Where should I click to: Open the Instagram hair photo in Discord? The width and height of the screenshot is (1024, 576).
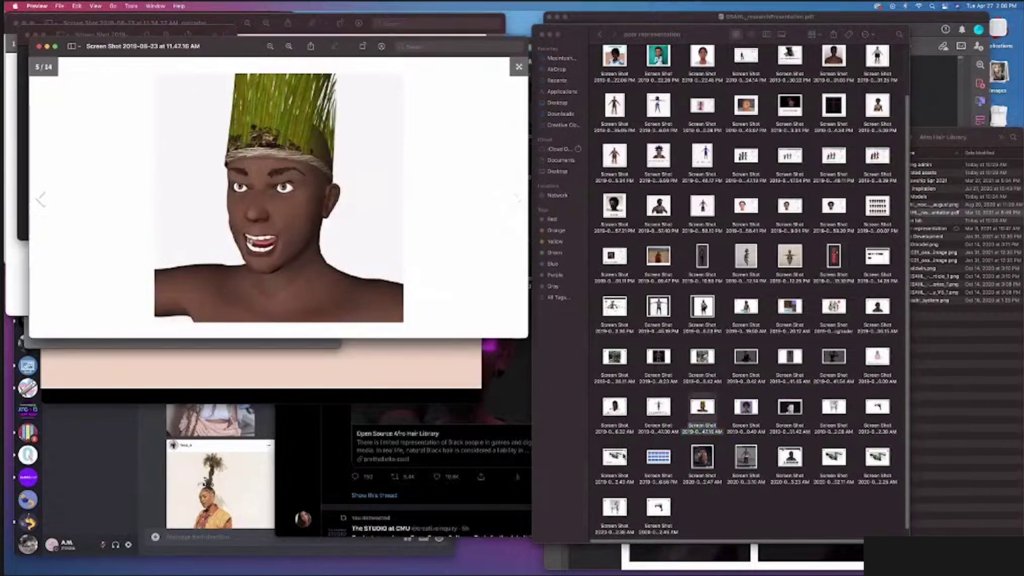220,484
